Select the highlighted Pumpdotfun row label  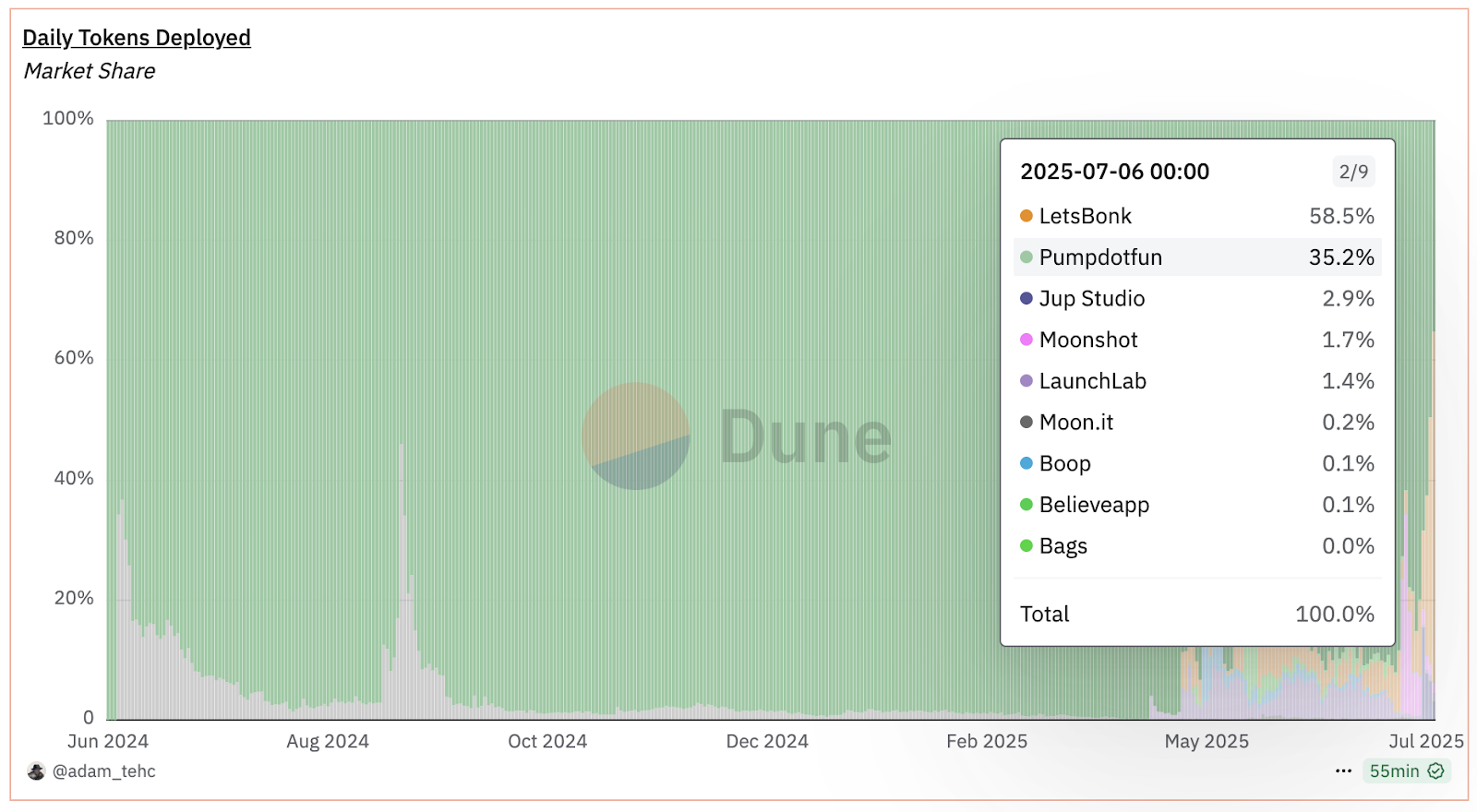pyautogui.click(x=1100, y=257)
